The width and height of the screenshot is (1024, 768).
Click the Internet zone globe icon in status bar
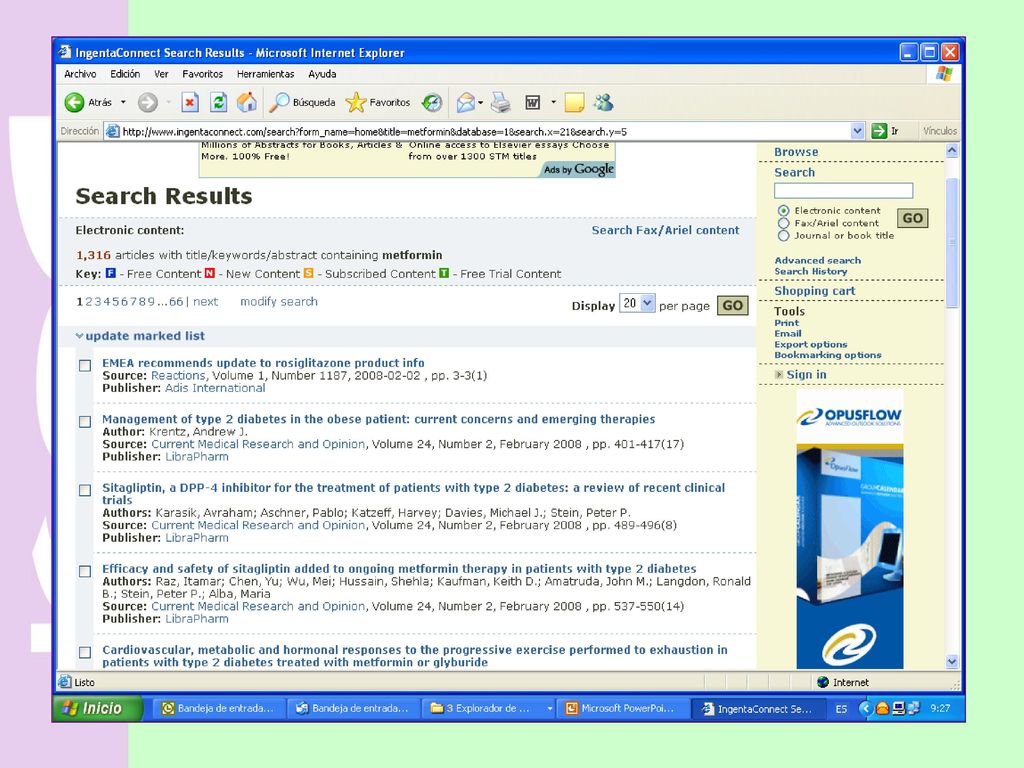(823, 682)
